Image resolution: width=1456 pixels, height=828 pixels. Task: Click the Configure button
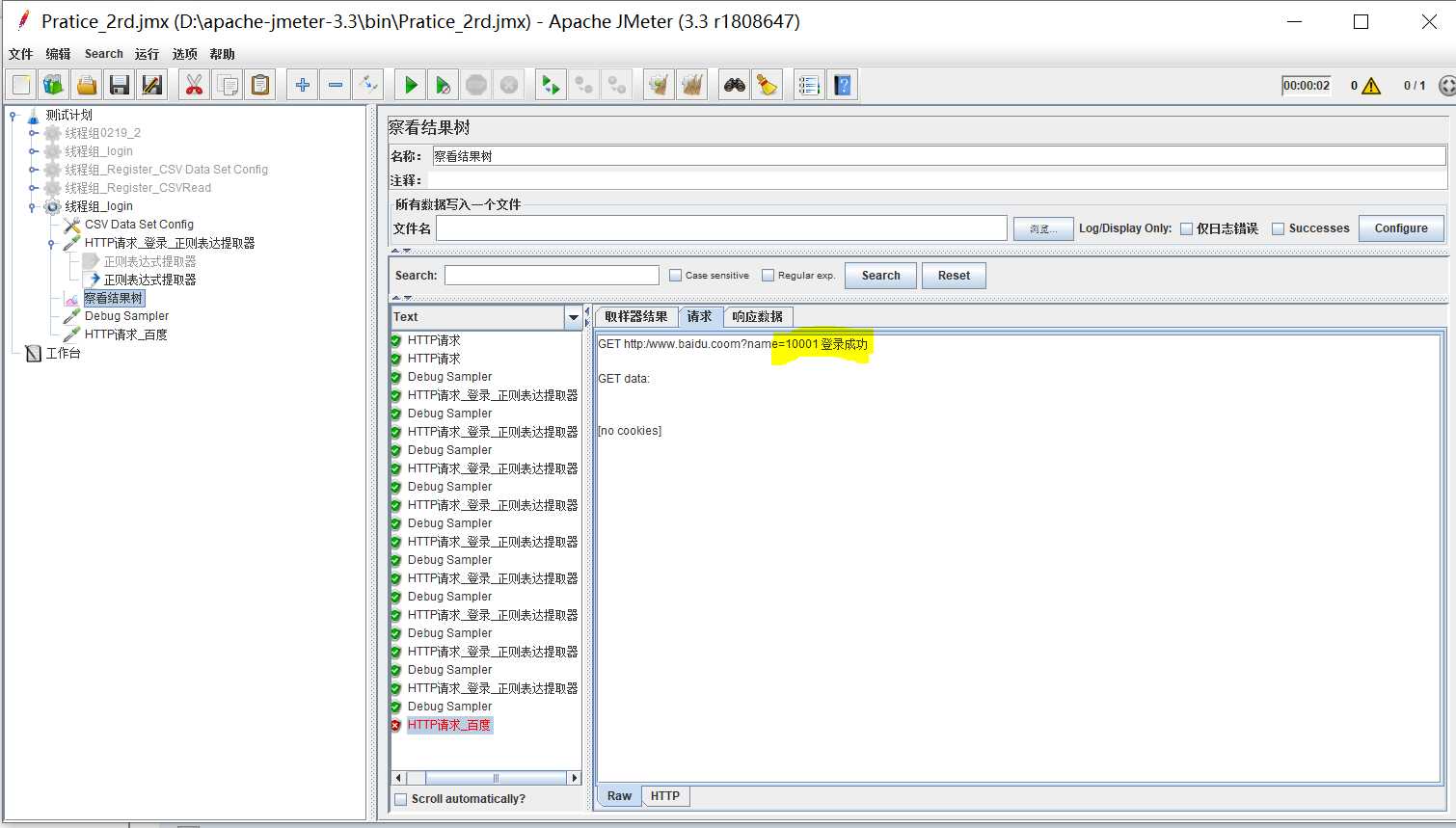click(1401, 228)
